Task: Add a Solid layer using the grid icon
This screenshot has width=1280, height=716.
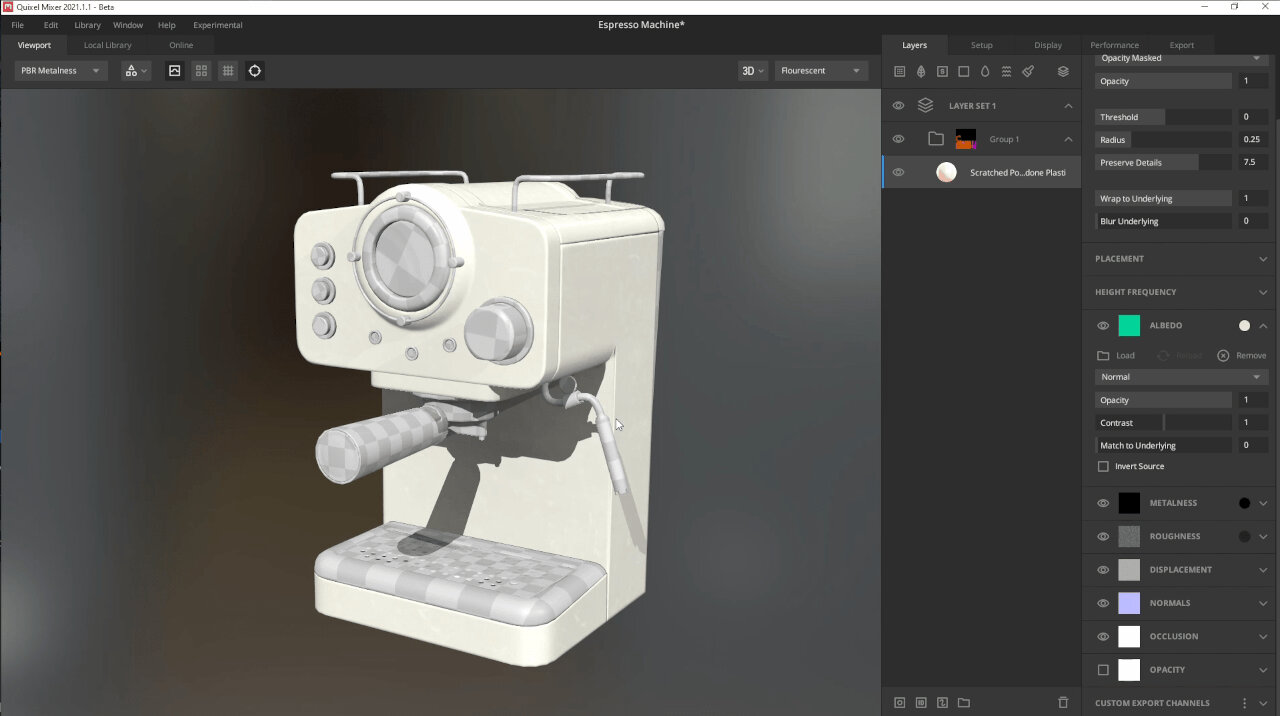Action: pyautogui.click(x=900, y=71)
